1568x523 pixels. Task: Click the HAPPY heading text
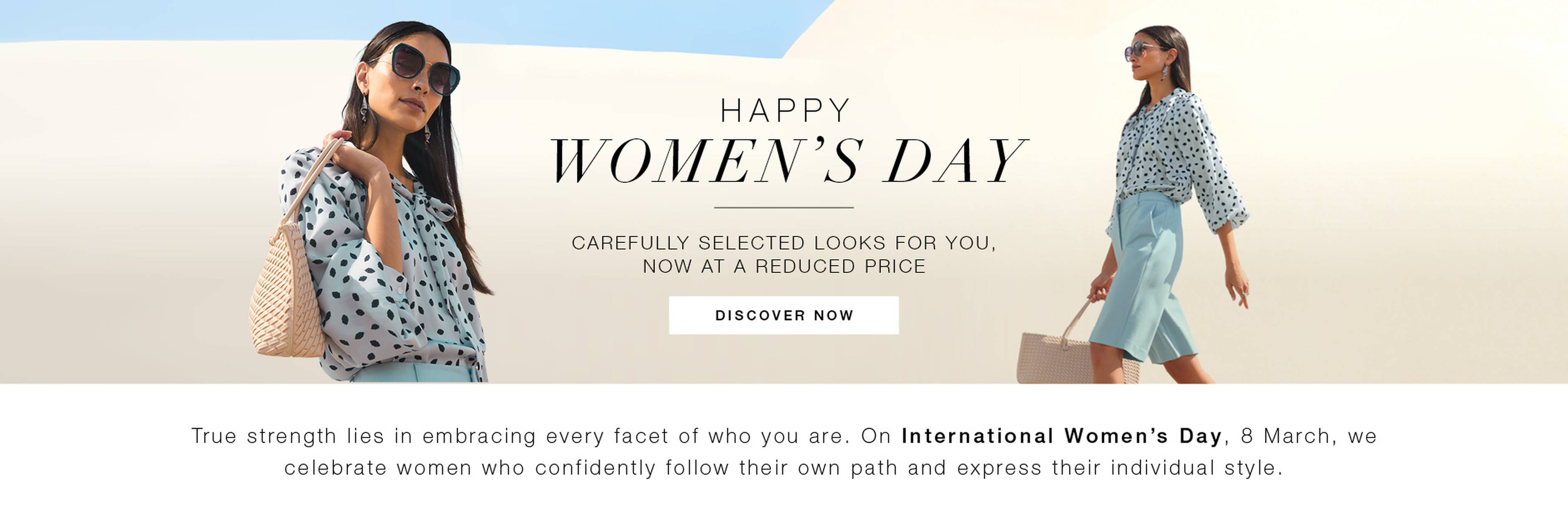tap(784, 111)
